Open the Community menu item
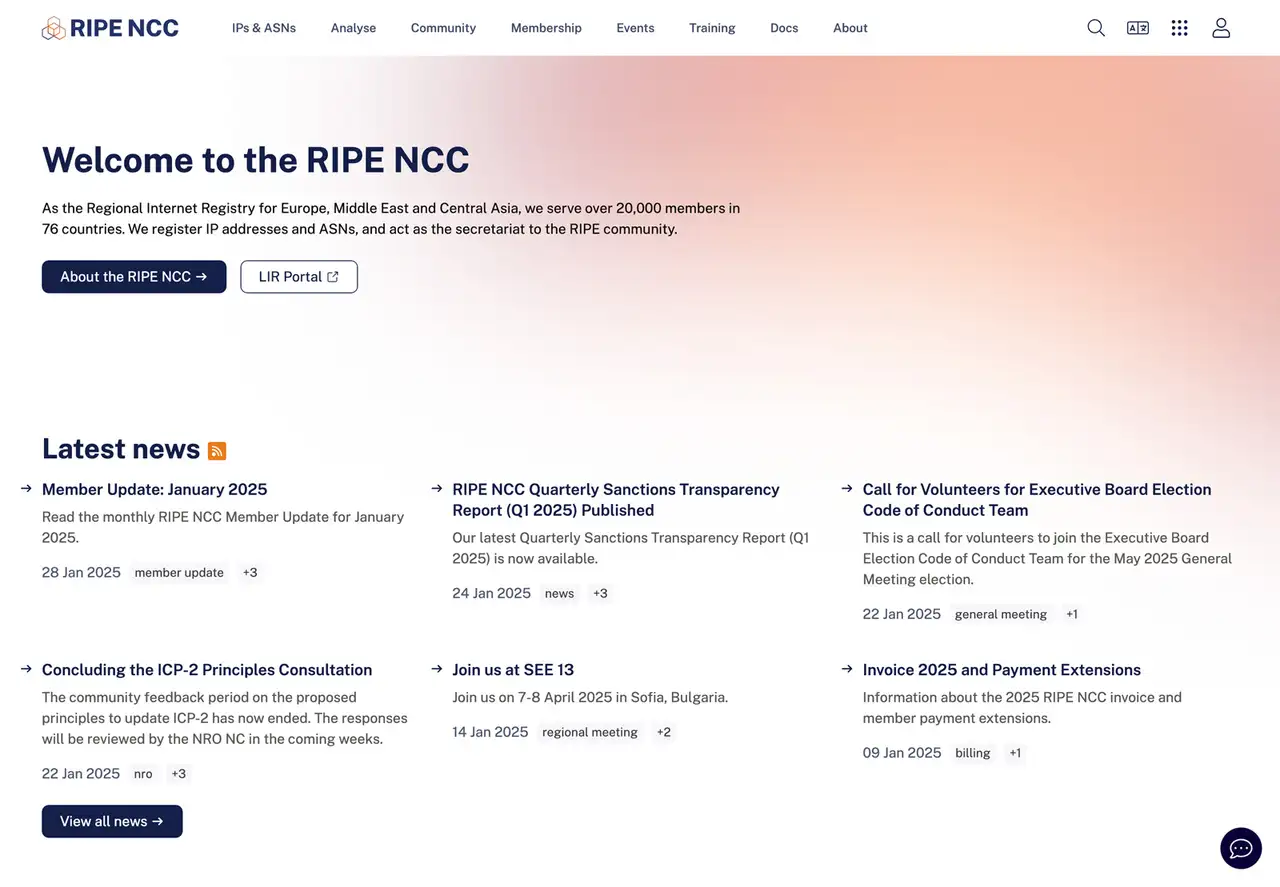Image resolution: width=1280 pixels, height=887 pixels. pyautogui.click(x=443, y=28)
